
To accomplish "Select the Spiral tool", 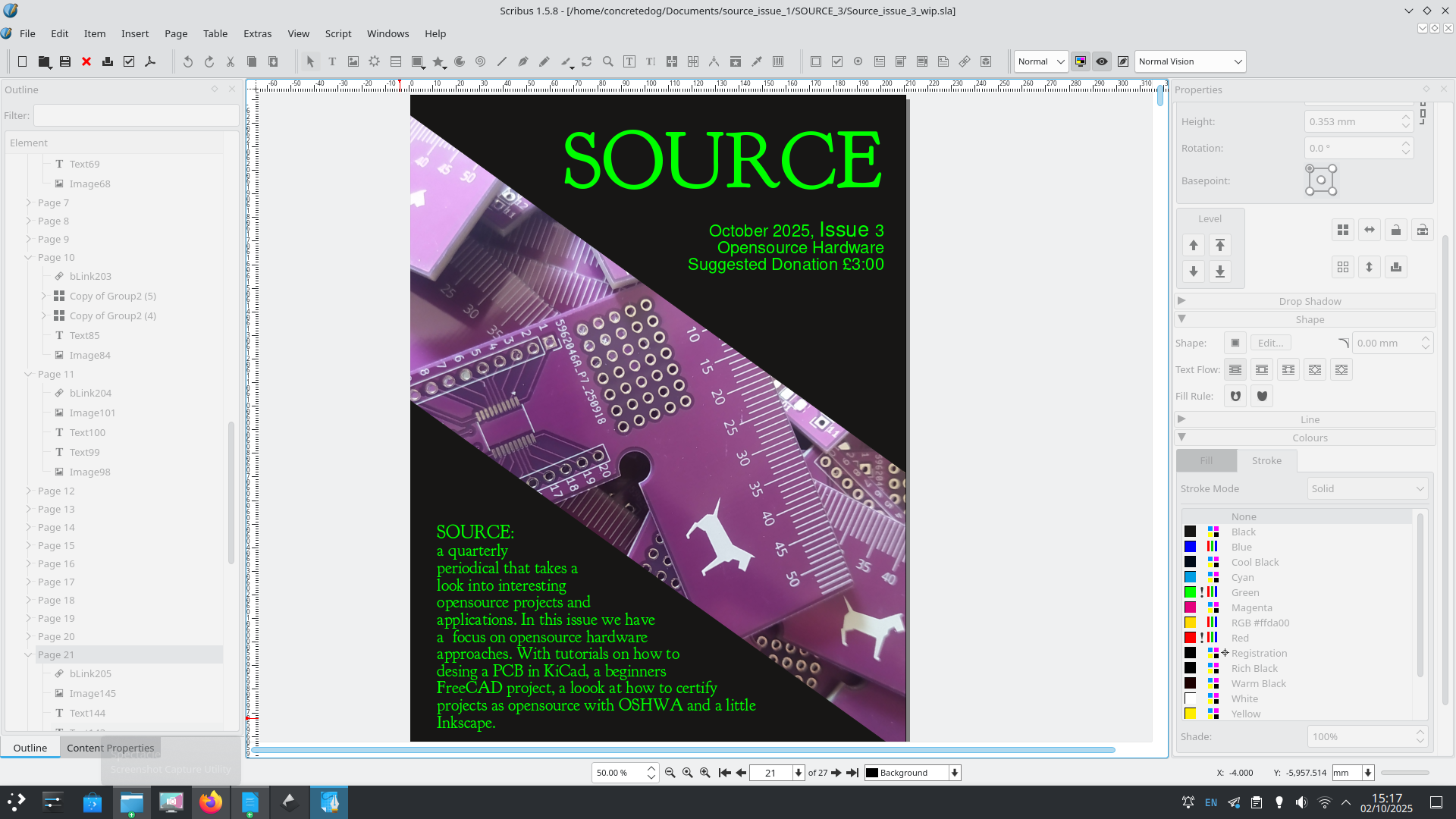I will click(481, 61).
